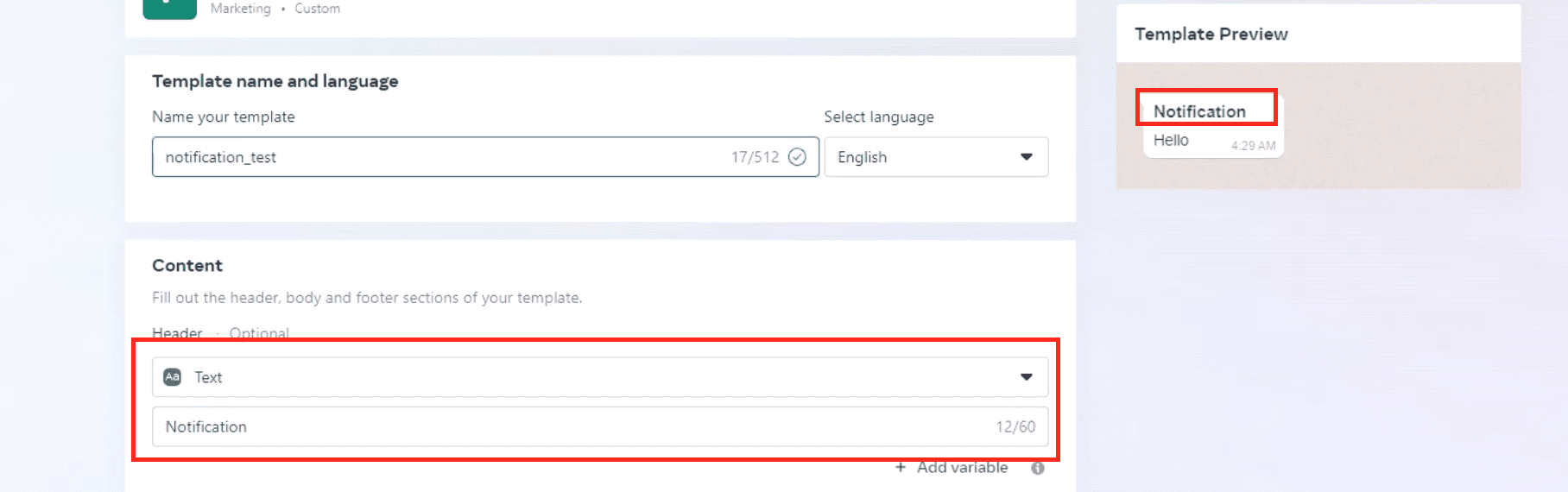
Task: Click the Text header type label
Action: click(x=208, y=377)
